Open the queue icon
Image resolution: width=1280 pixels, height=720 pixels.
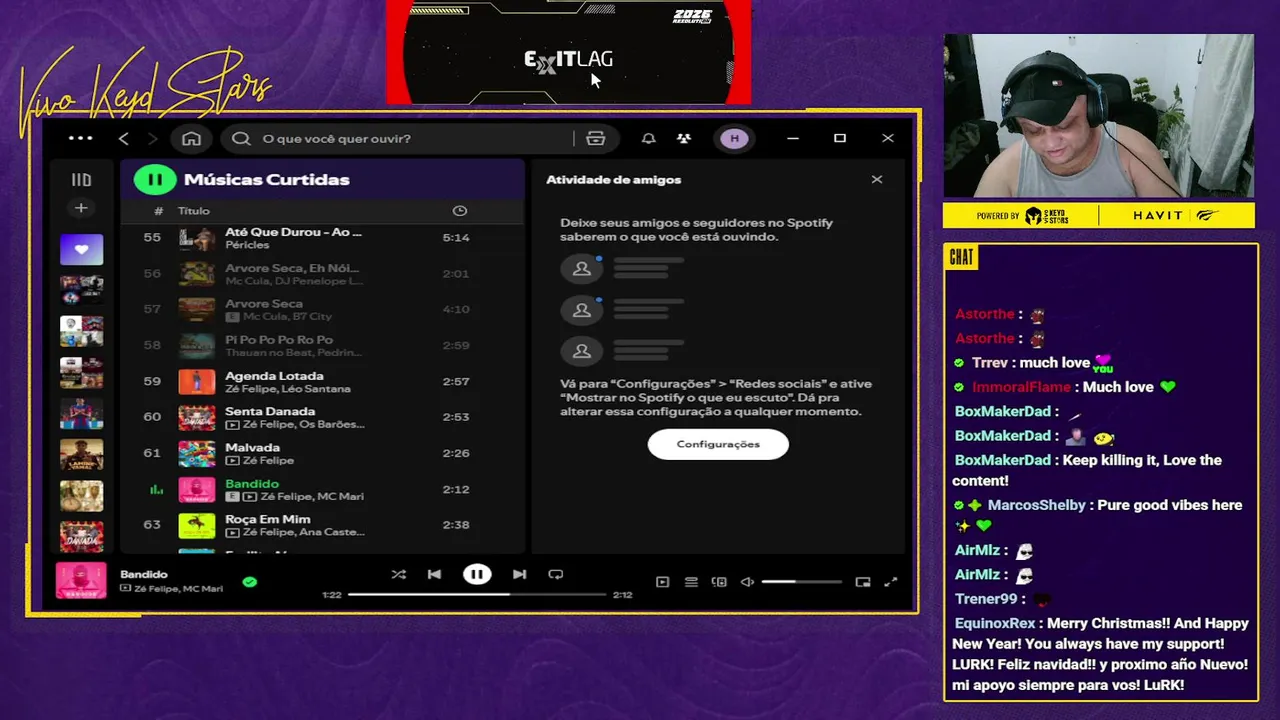click(691, 582)
